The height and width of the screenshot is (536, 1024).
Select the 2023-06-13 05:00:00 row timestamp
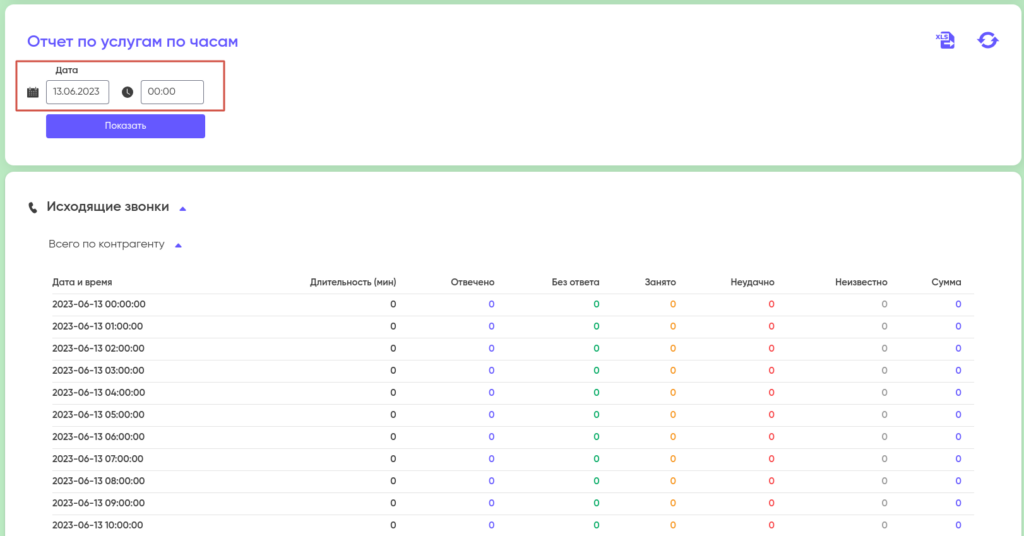[98, 414]
